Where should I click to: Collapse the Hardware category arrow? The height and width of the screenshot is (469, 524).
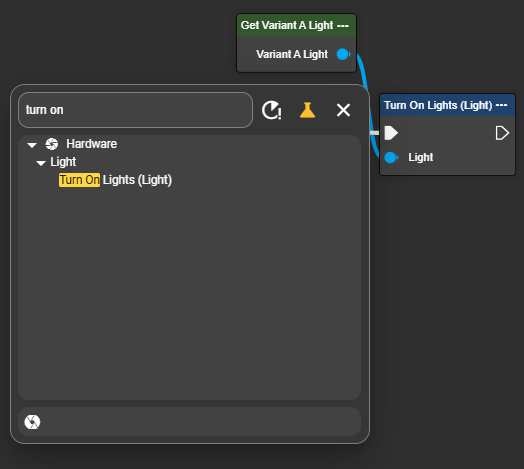(x=32, y=145)
